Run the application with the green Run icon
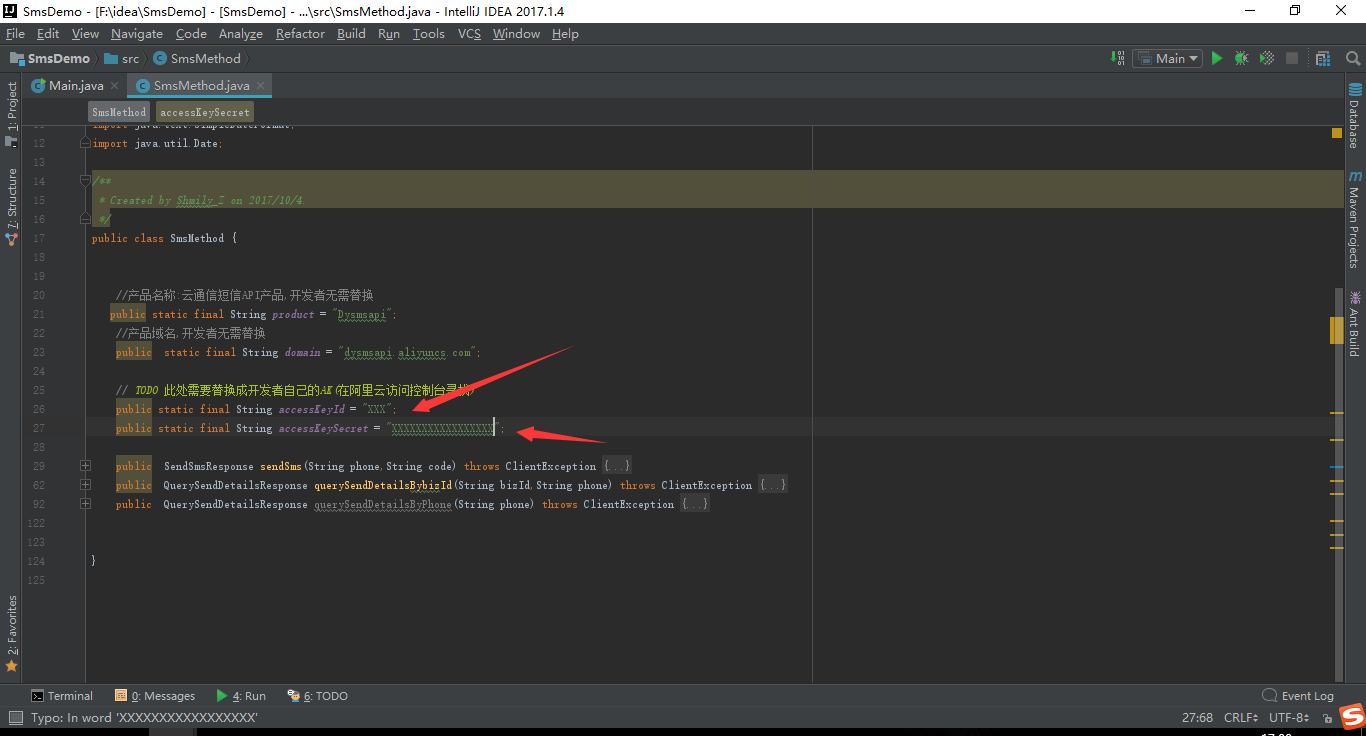1366x736 pixels. point(1217,58)
